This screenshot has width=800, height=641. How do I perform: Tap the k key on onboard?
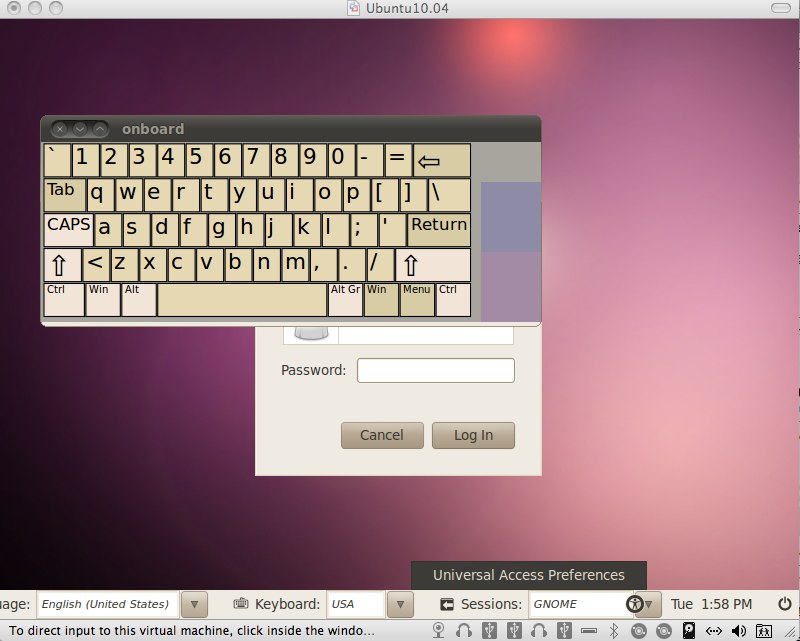pyautogui.click(x=307, y=230)
